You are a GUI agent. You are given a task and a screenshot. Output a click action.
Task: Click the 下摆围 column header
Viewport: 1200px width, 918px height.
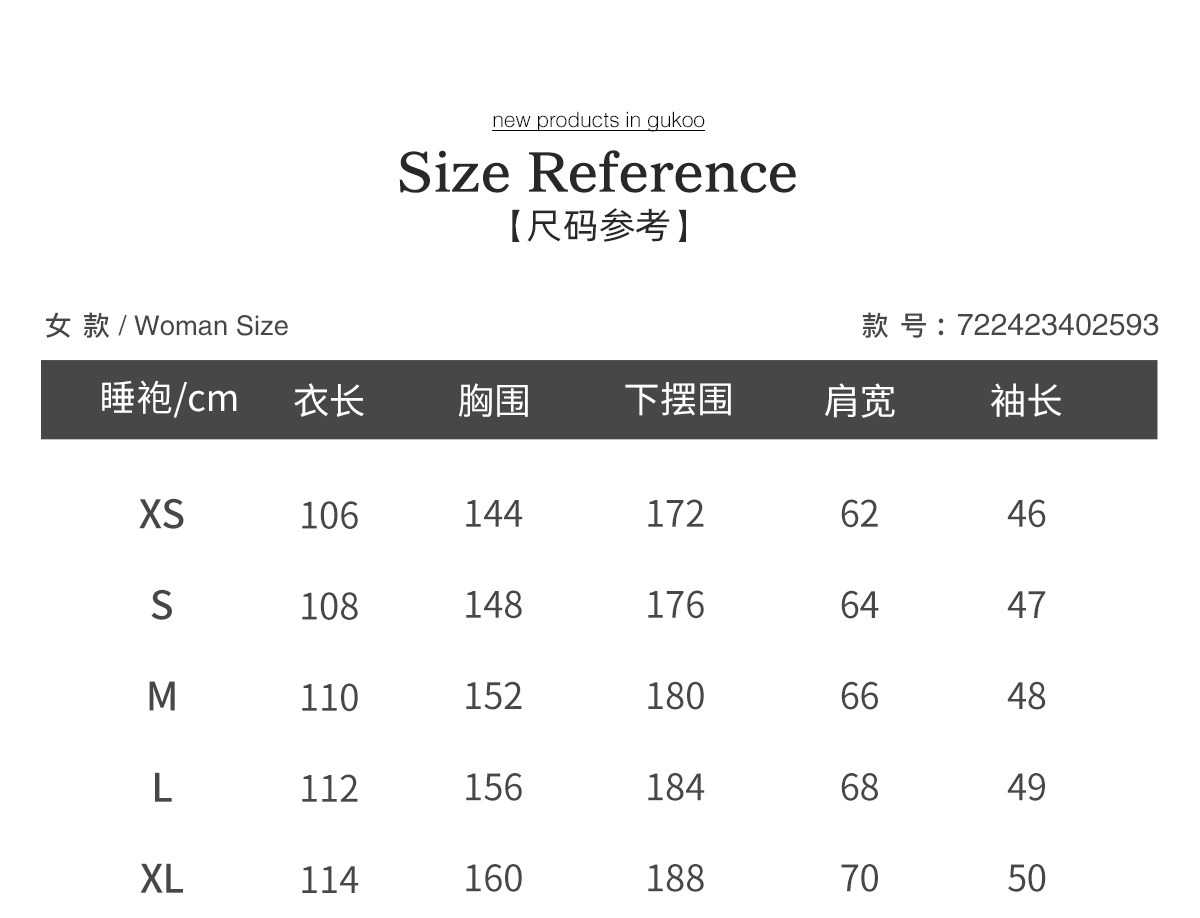point(679,400)
